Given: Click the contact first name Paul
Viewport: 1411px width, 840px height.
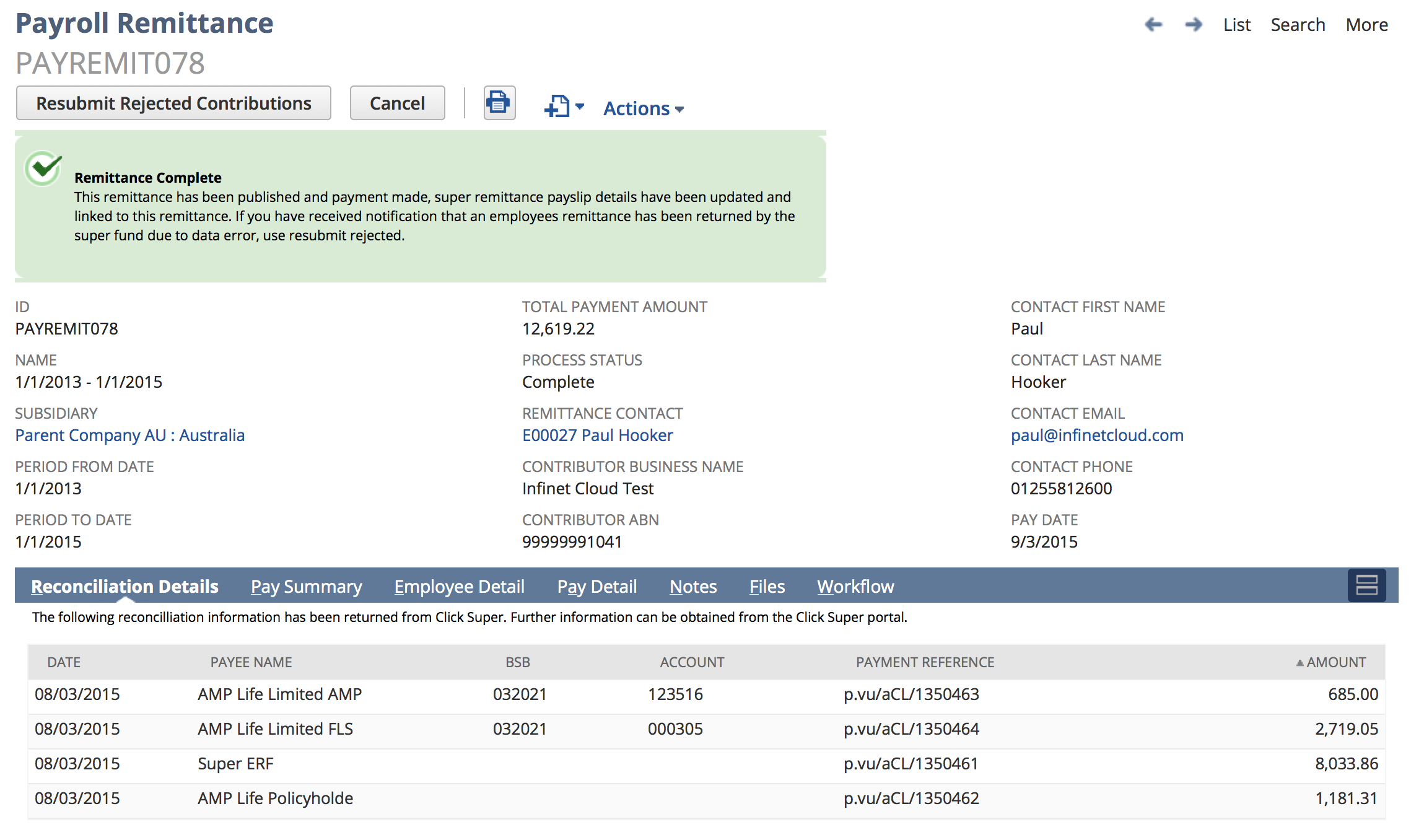Looking at the screenshot, I should 1026,328.
